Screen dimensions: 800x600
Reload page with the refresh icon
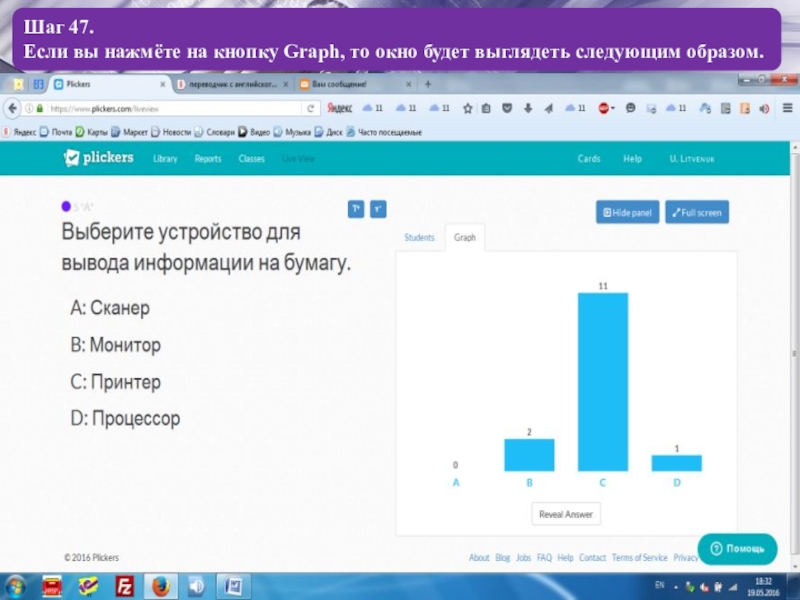(x=310, y=108)
